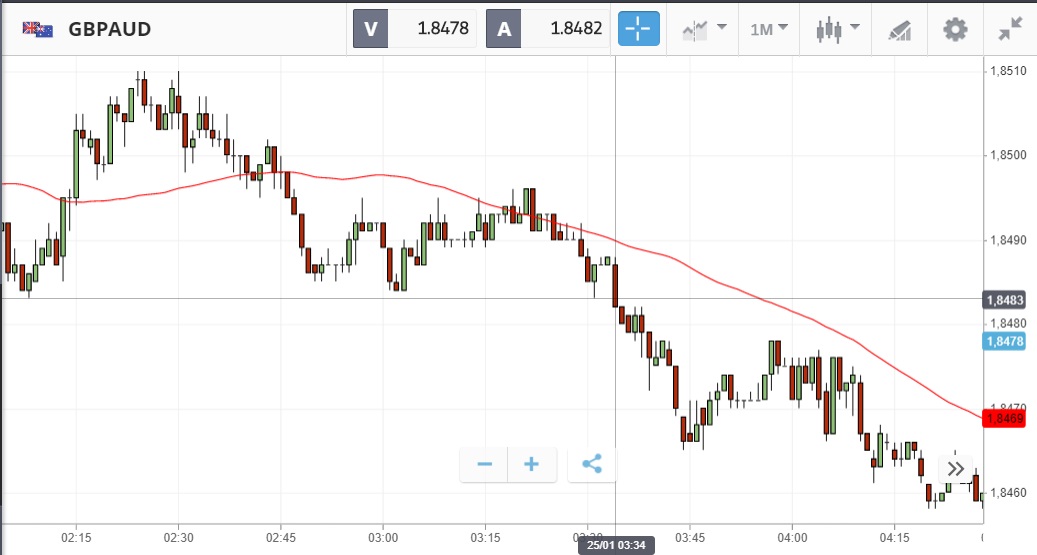Screen dimensions: 1037x555
Task: Zoom out the chart with minus
Action: click(x=484, y=464)
